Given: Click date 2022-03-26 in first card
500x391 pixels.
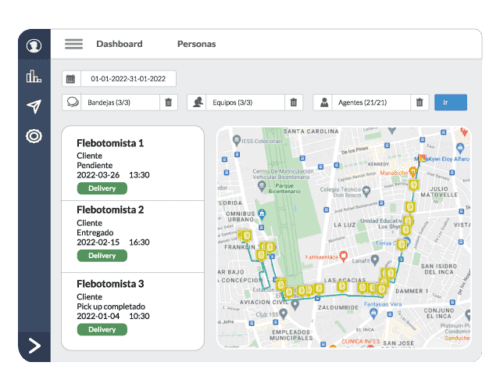Looking at the screenshot, I should (x=98, y=175).
